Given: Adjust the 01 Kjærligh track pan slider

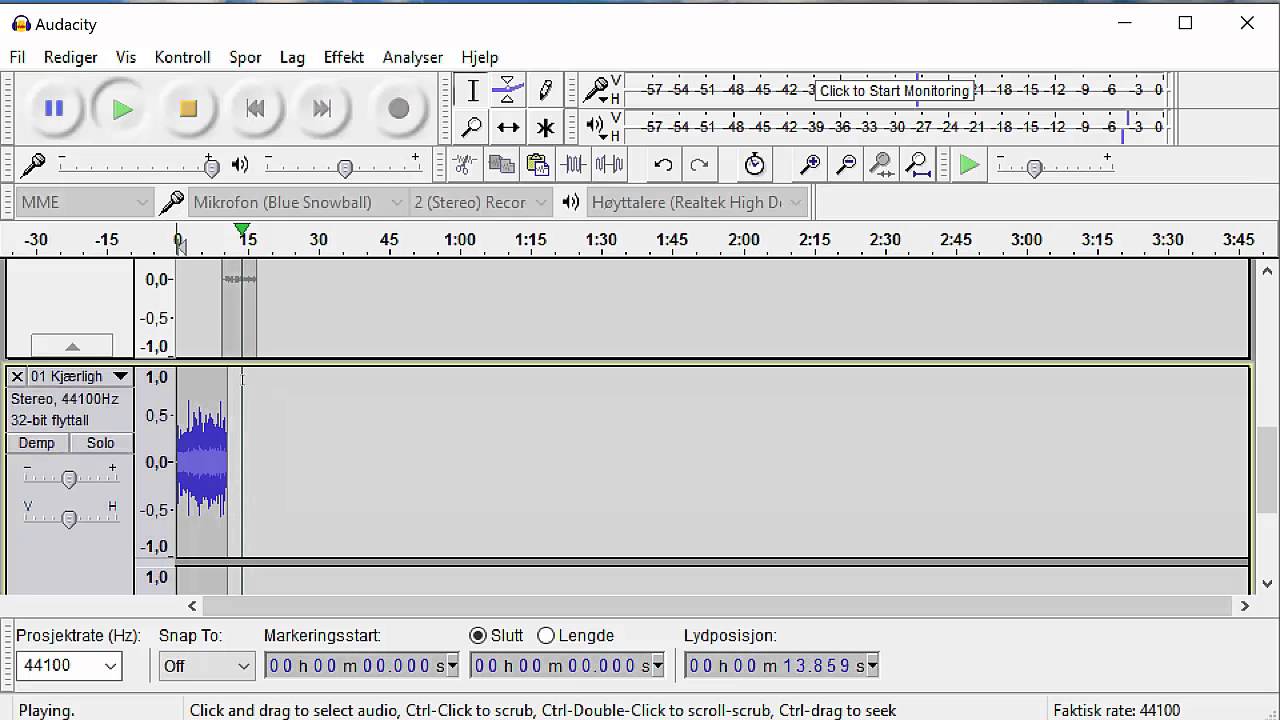Looking at the screenshot, I should click(69, 517).
